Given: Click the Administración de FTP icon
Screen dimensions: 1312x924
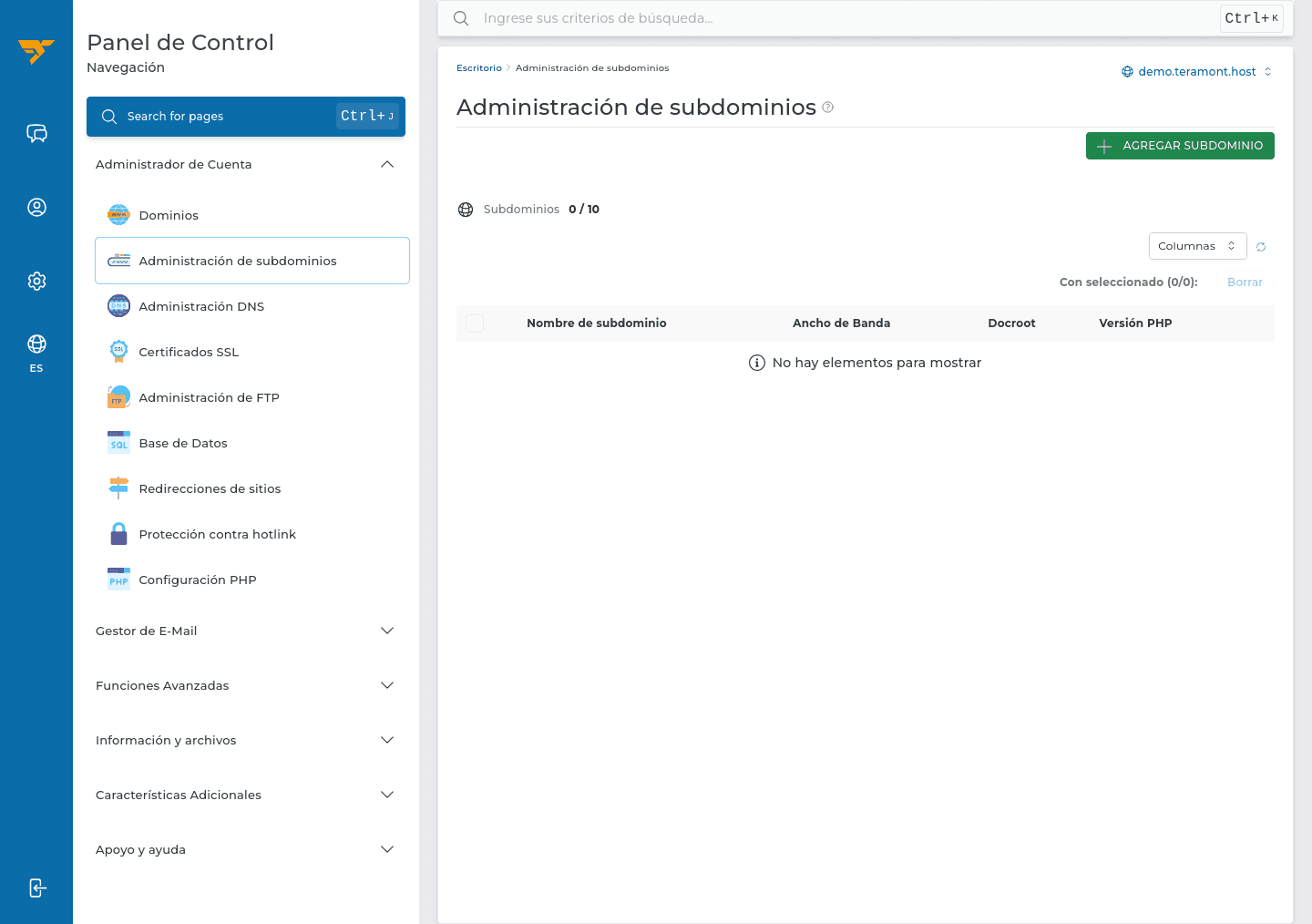Looking at the screenshot, I should click(x=118, y=397).
